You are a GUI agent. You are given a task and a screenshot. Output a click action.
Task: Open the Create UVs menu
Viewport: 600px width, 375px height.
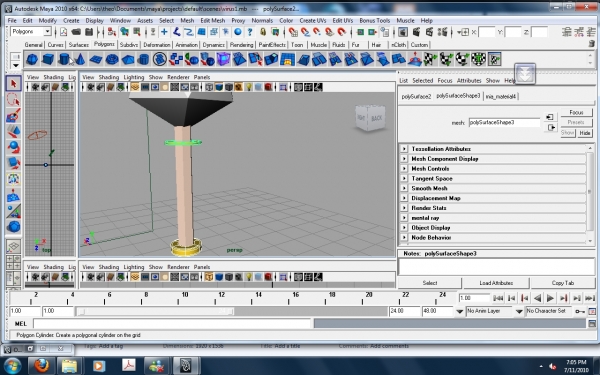tap(313, 21)
